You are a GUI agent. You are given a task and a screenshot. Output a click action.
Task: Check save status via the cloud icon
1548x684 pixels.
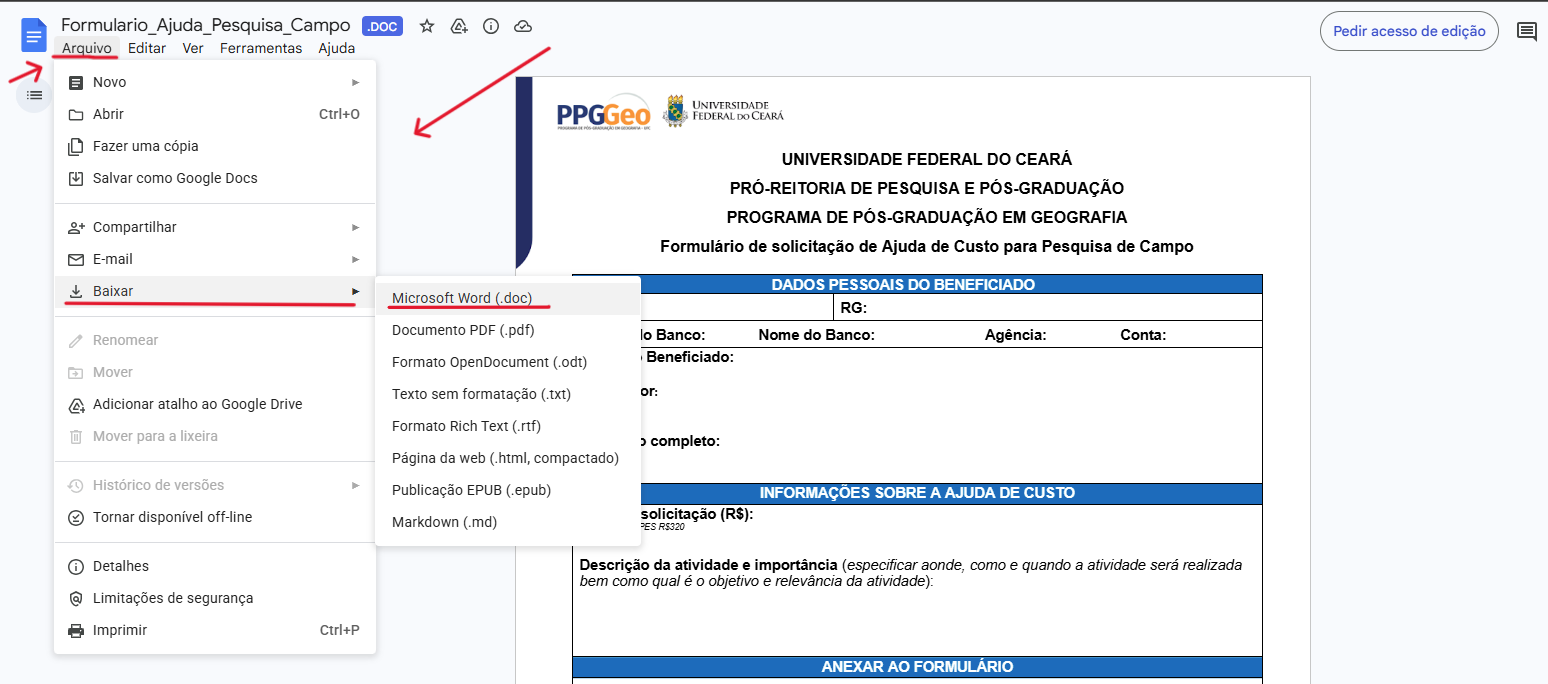523,27
